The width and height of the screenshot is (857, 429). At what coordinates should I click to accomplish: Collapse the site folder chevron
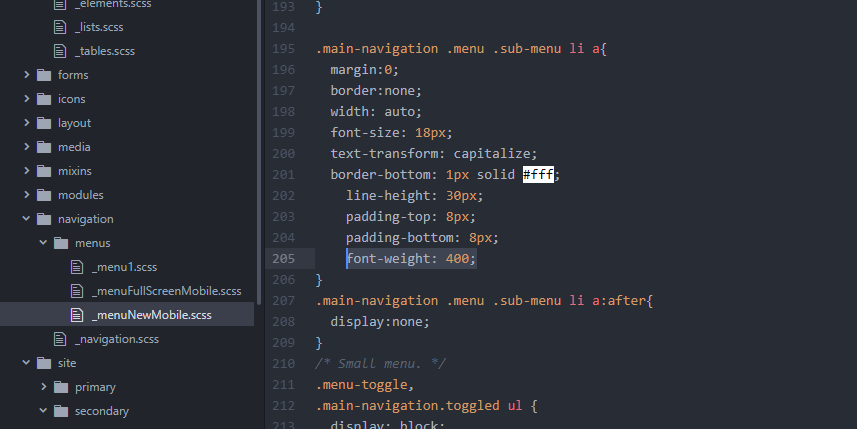tap(26, 363)
